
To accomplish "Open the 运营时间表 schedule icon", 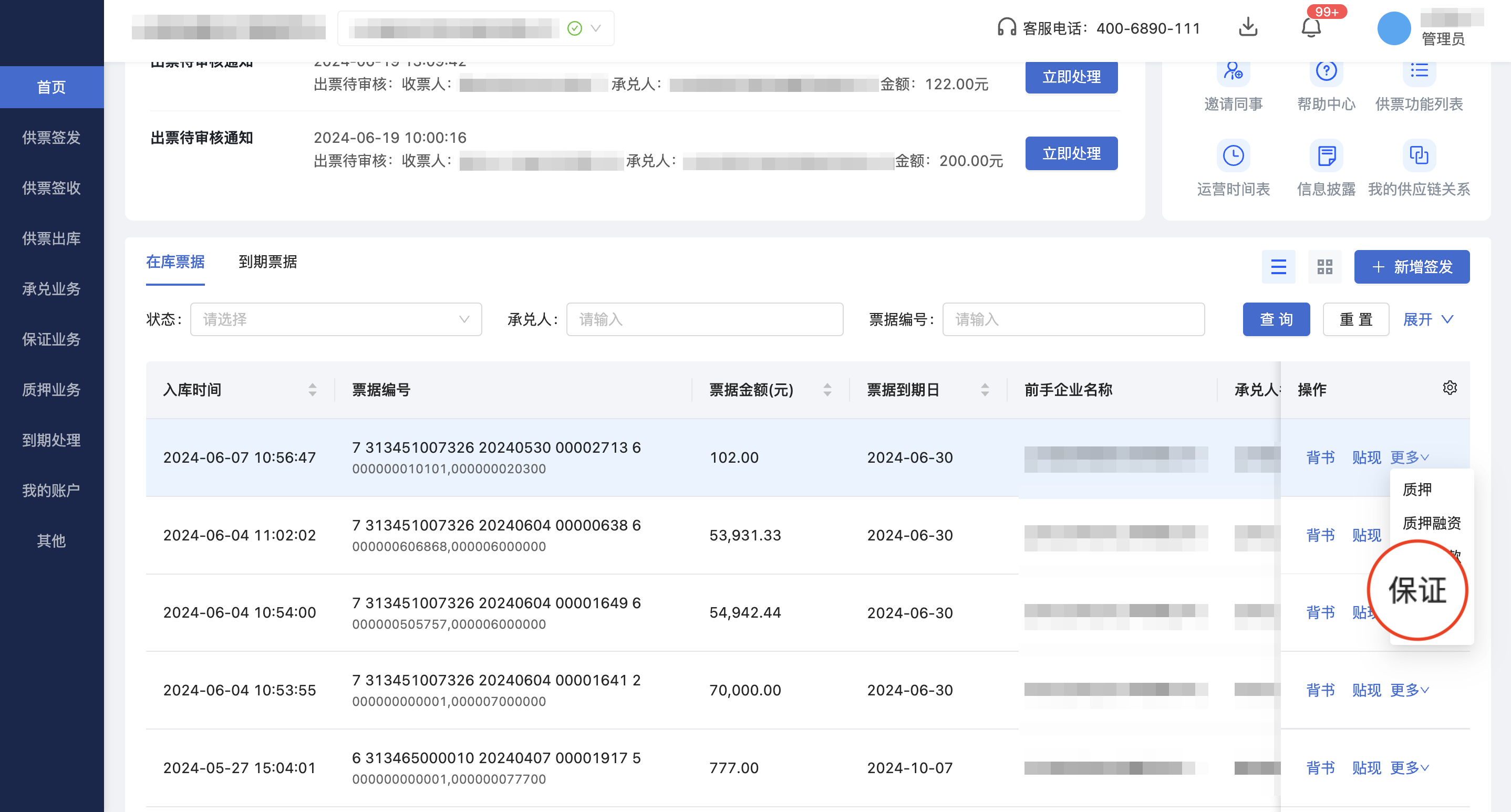I will tap(1234, 156).
